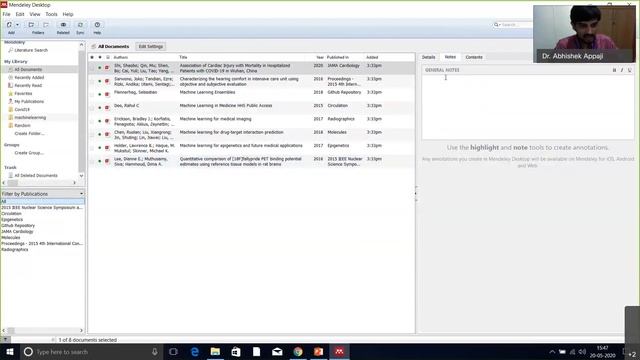The width and height of the screenshot is (640, 360).
Task: Sort by the read status column header
Action: point(100,58)
